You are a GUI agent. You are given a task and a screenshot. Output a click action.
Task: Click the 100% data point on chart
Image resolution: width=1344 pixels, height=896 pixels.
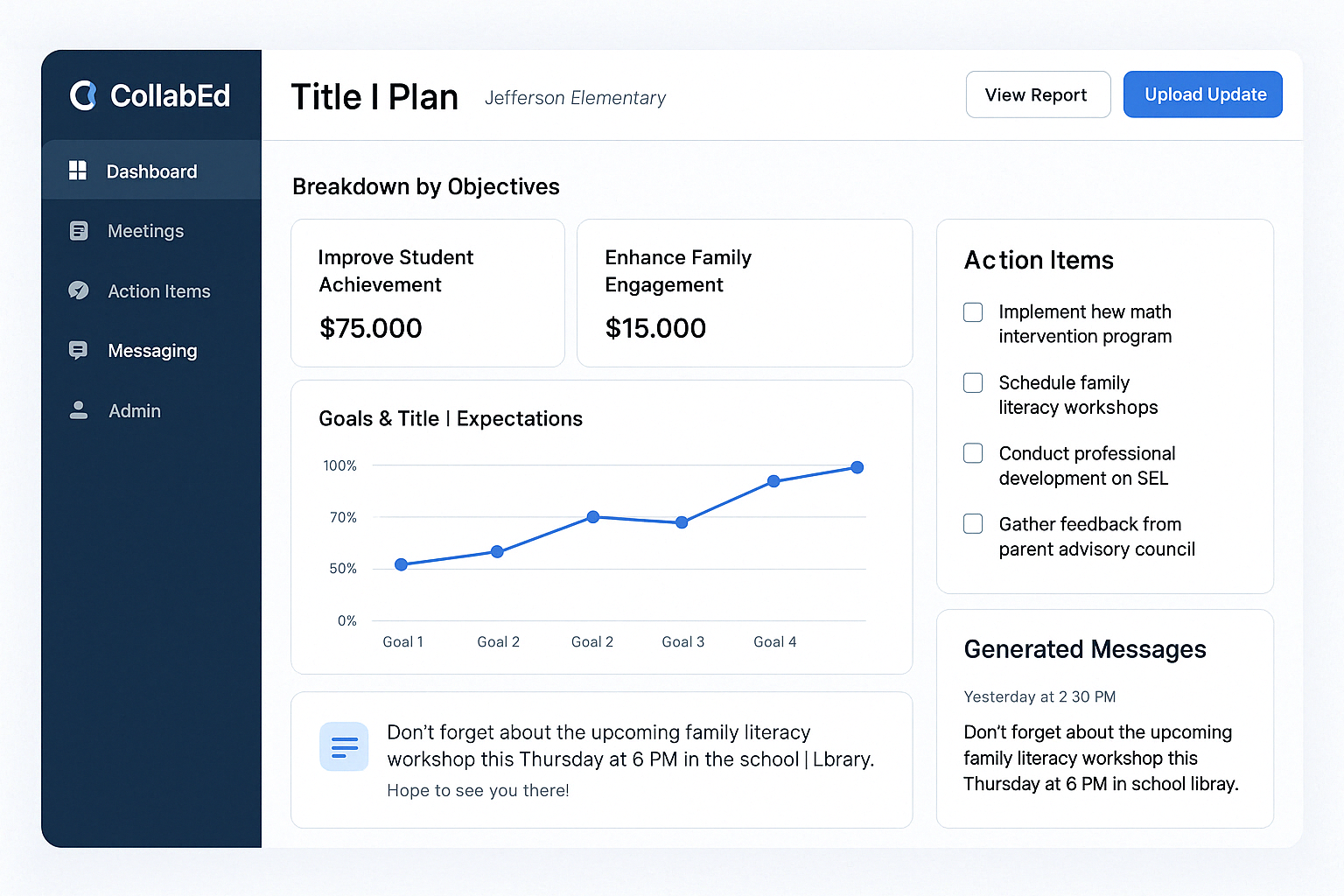[x=857, y=467]
